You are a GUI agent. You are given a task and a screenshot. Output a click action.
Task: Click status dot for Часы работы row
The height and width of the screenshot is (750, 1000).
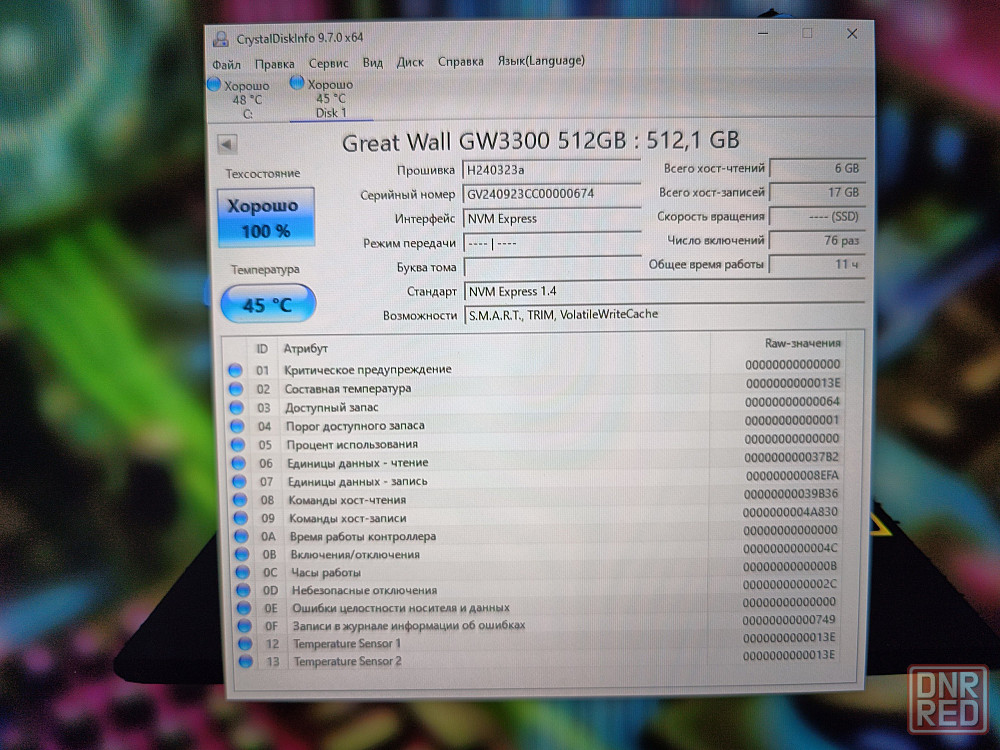[x=242, y=572]
